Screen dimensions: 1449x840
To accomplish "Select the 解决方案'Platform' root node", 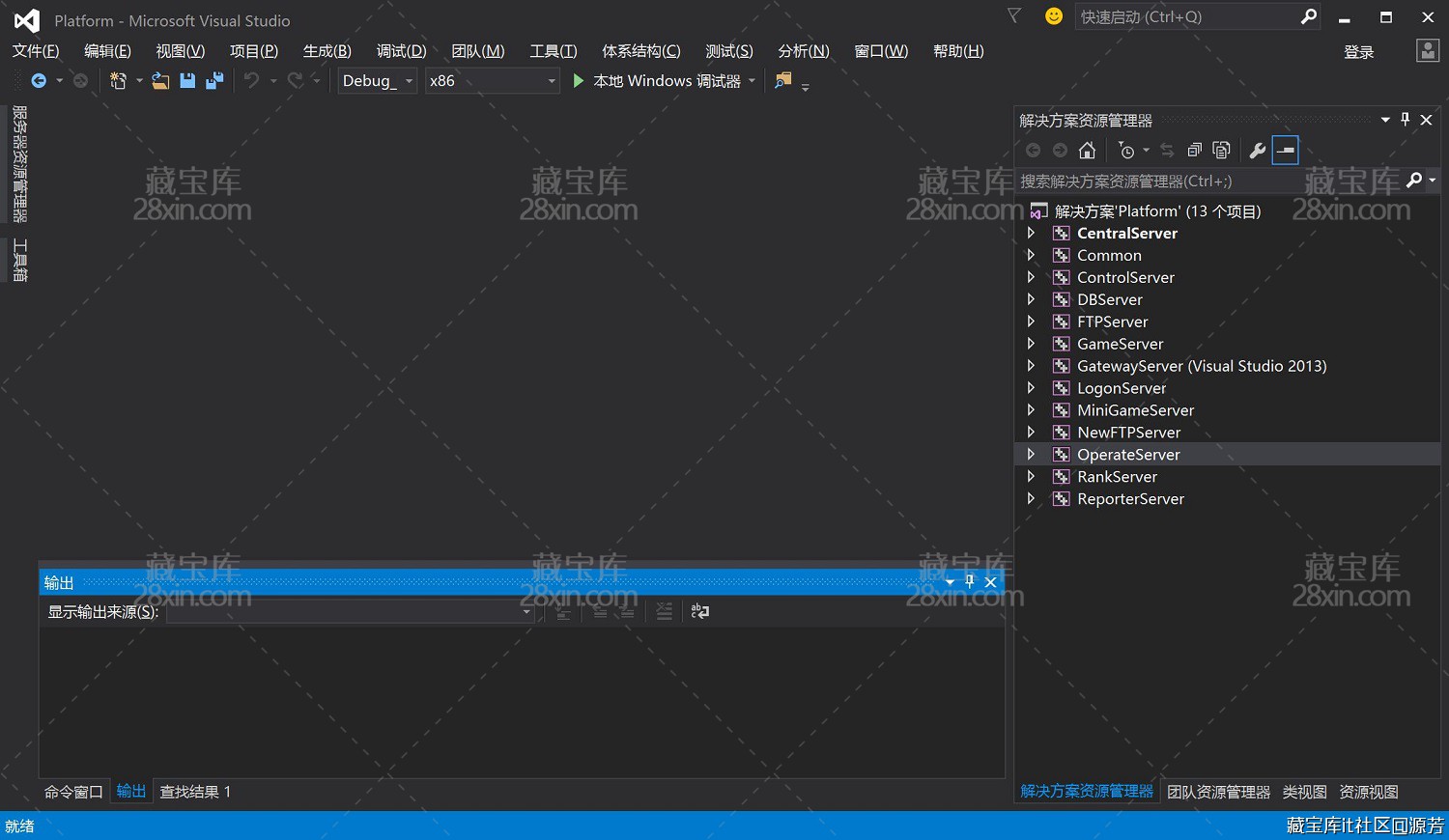I will [1157, 211].
